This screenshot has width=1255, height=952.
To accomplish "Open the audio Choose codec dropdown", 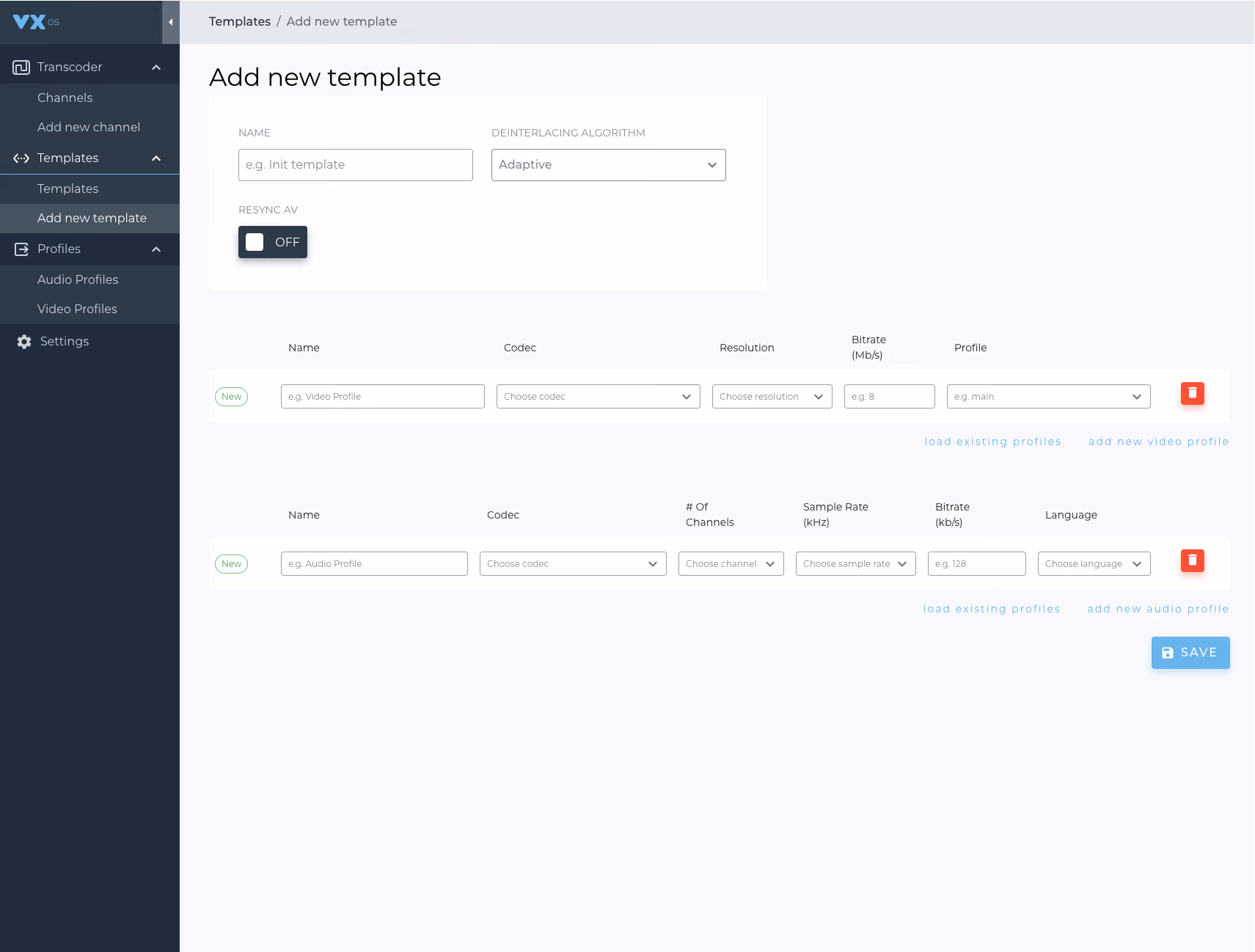I will tap(573, 564).
